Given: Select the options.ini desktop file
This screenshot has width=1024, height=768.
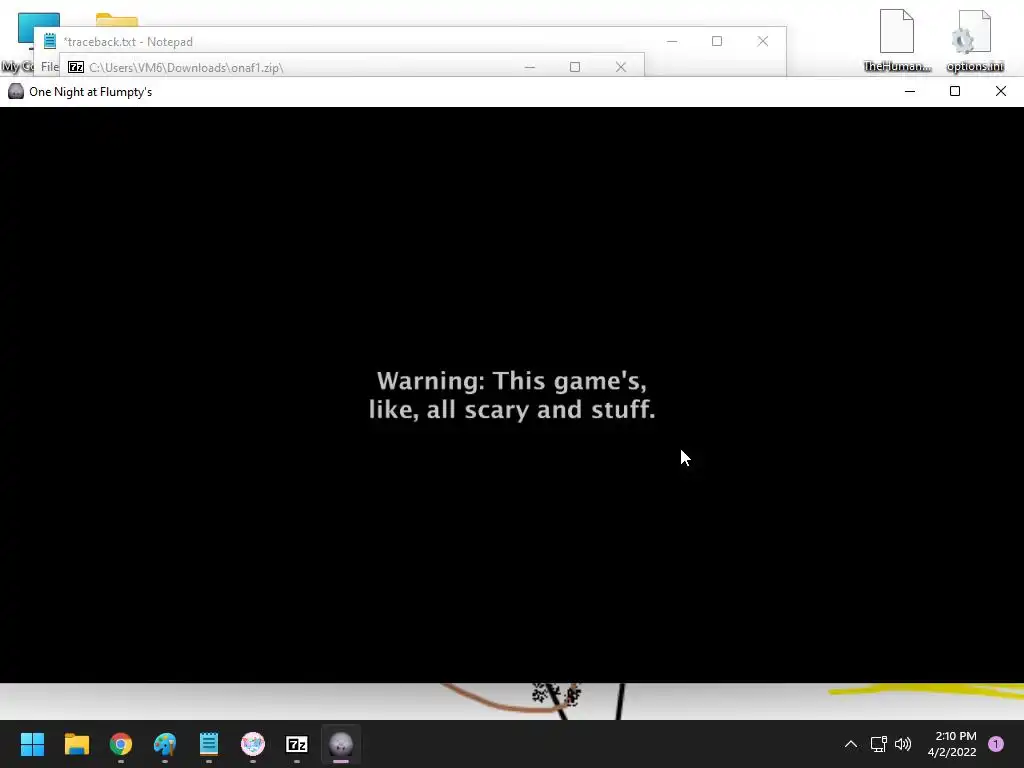Looking at the screenshot, I should pyautogui.click(x=974, y=40).
